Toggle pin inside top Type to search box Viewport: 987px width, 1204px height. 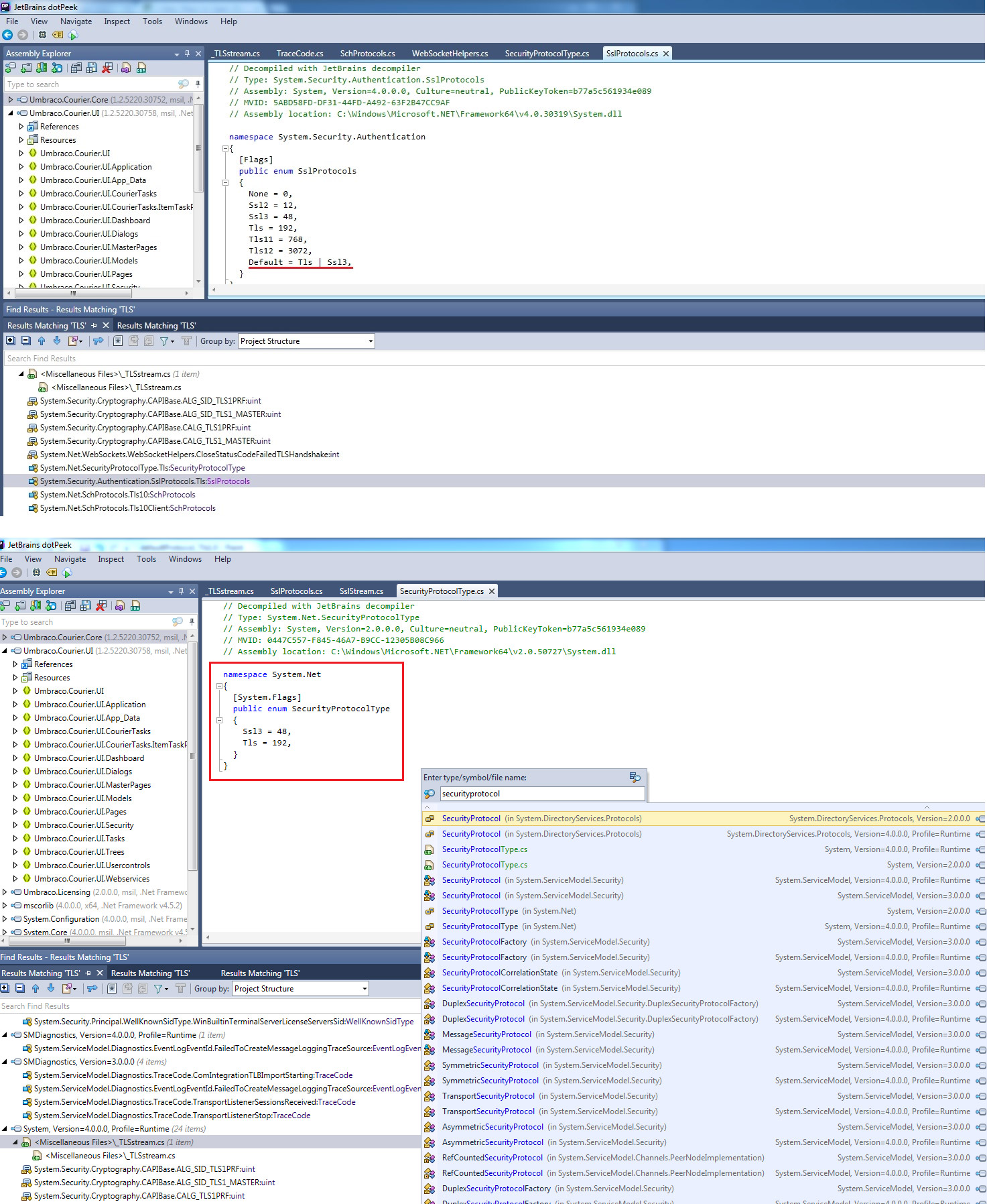pyautogui.click(x=197, y=84)
